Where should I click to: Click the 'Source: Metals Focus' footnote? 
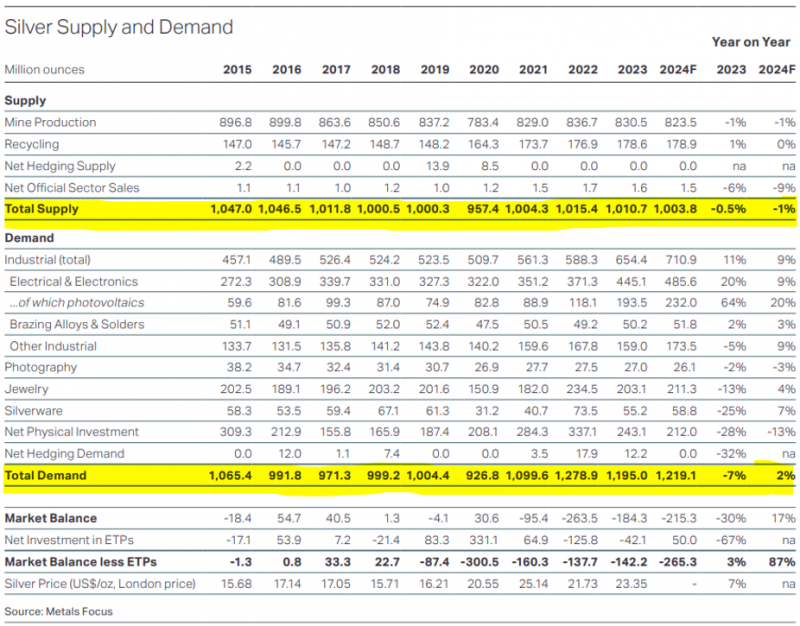[59, 611]
